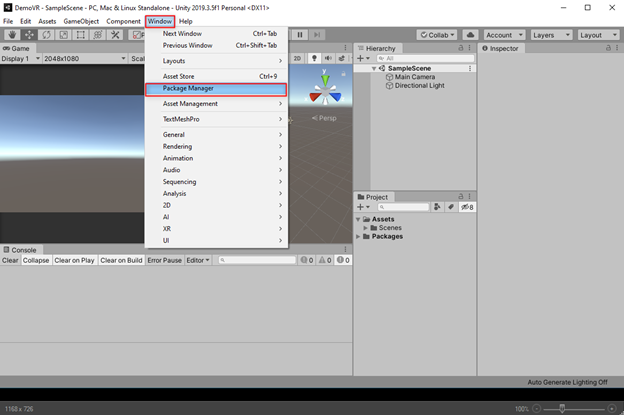
Task: Toggle Console warning messages counter
Action: [325, 260]
